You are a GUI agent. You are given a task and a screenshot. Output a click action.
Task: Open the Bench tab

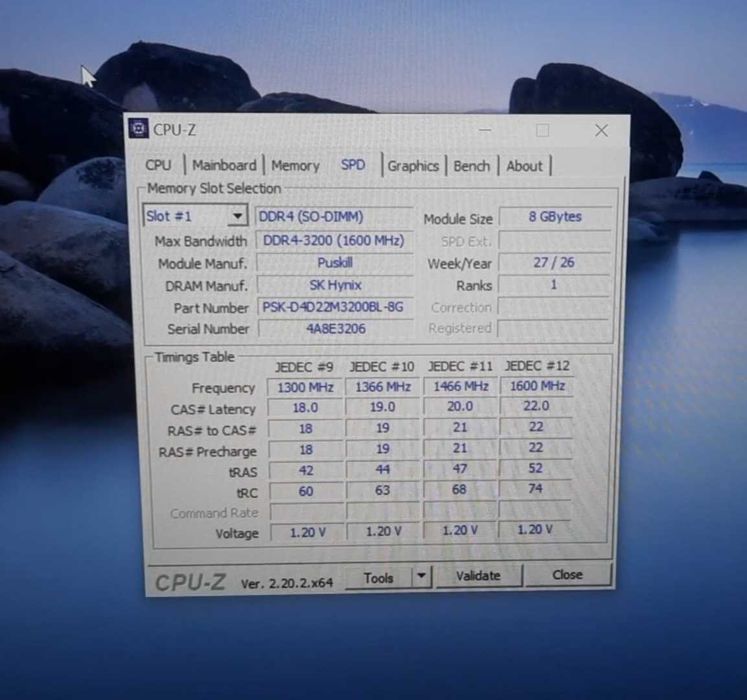(x=472, y=166)
